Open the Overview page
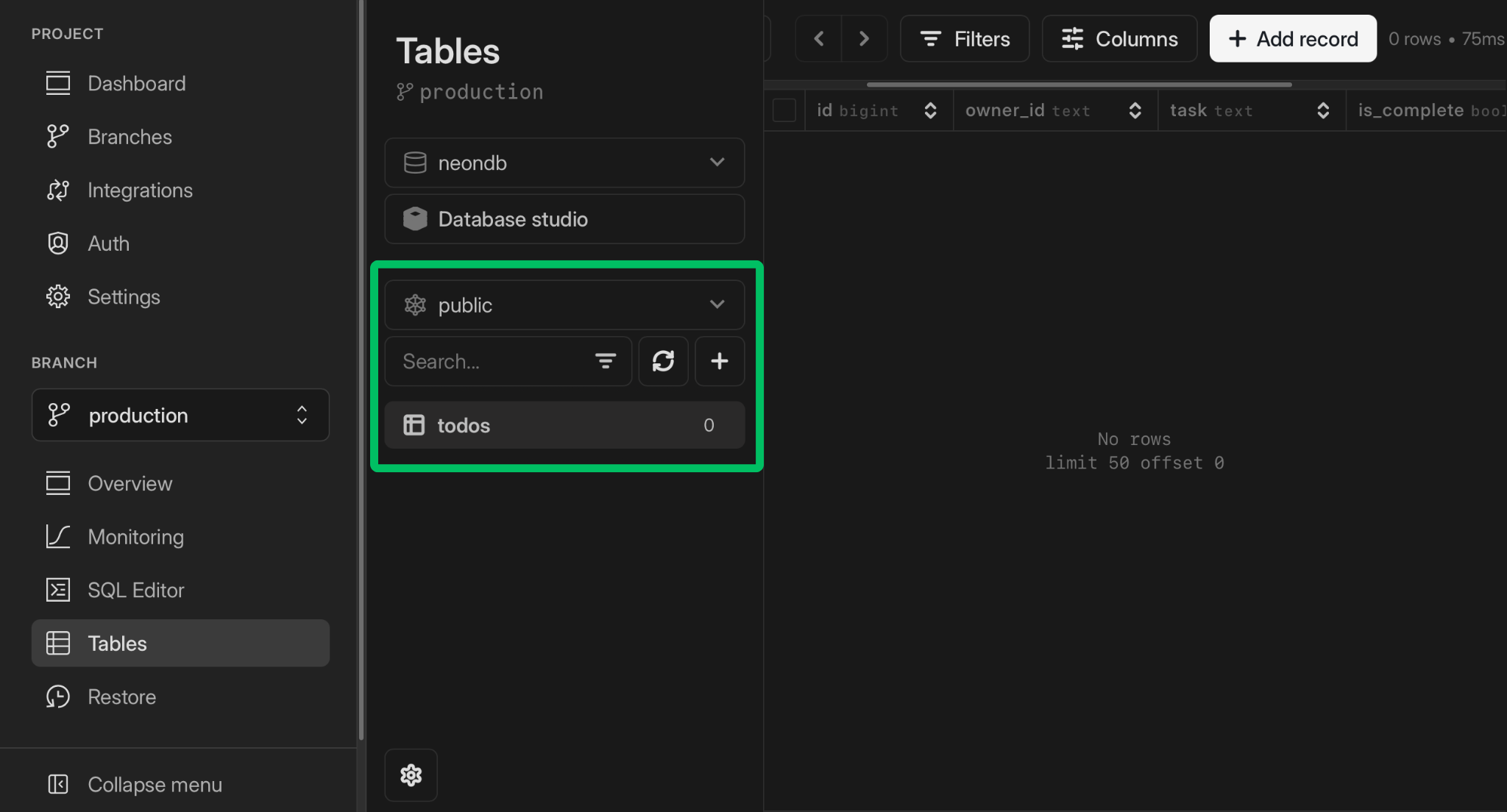 [130, 483]
